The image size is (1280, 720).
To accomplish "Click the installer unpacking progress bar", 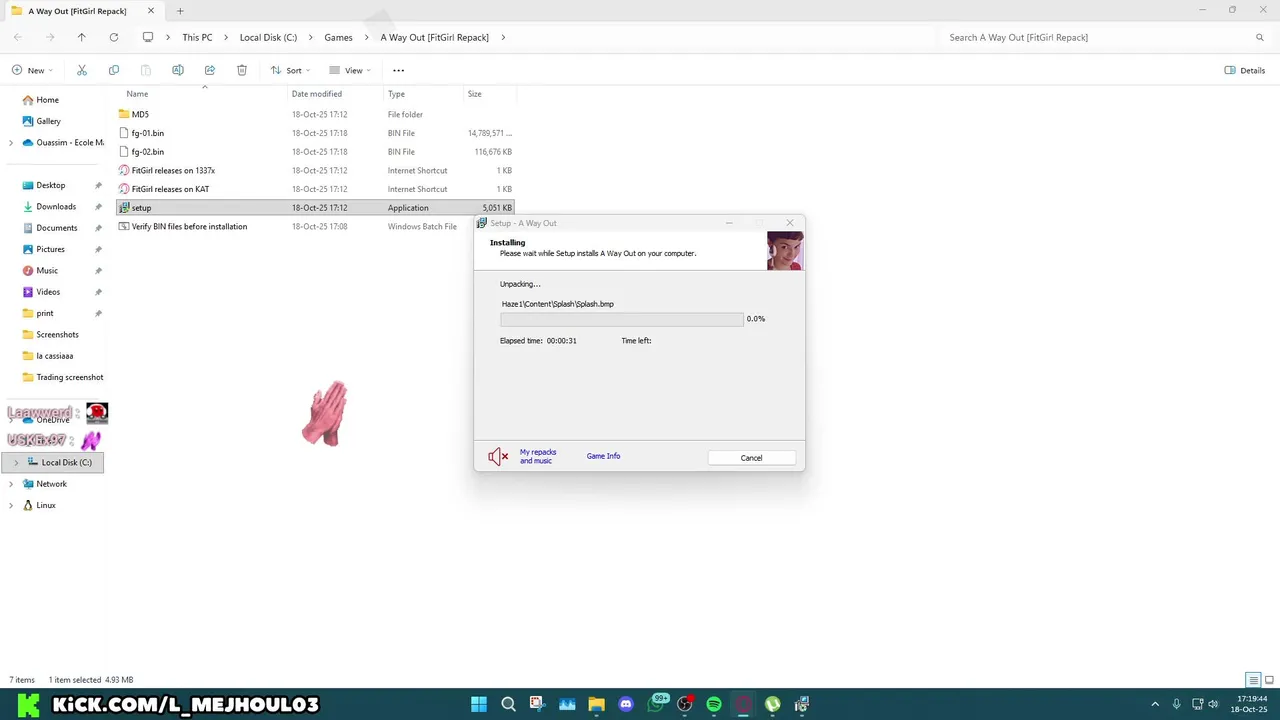I will coord(622,319).
